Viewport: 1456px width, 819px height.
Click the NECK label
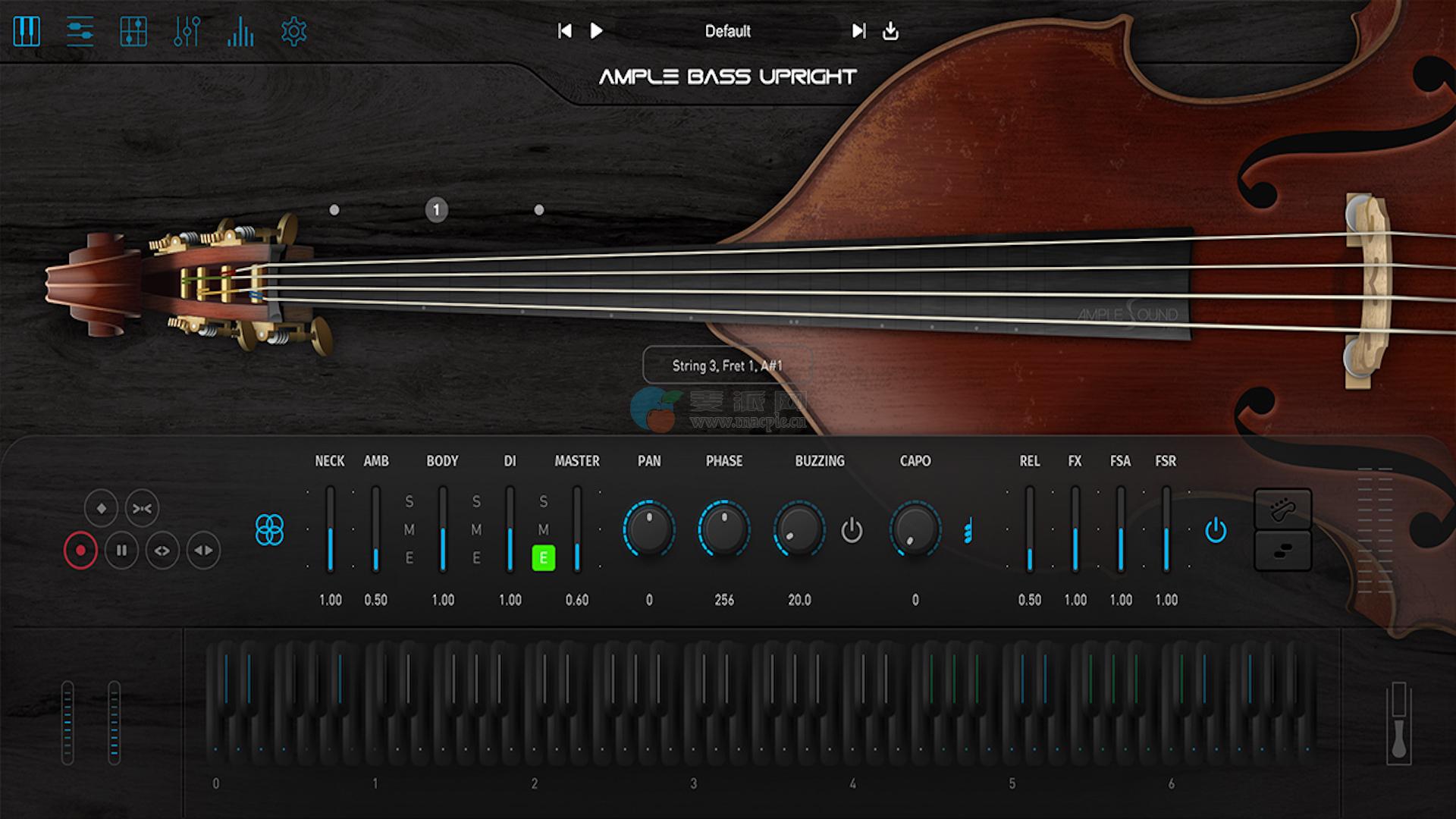(330, 461)
